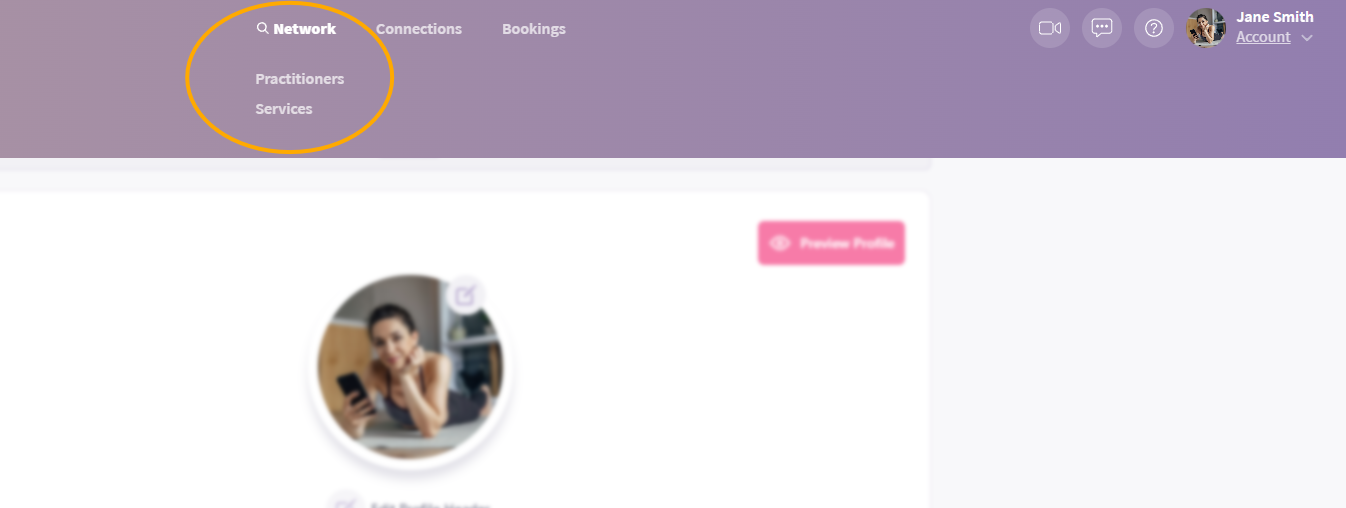Screen dimensions: 1346x508
Task: Click the Edit Profile Header text
Action: coord(429,504)
